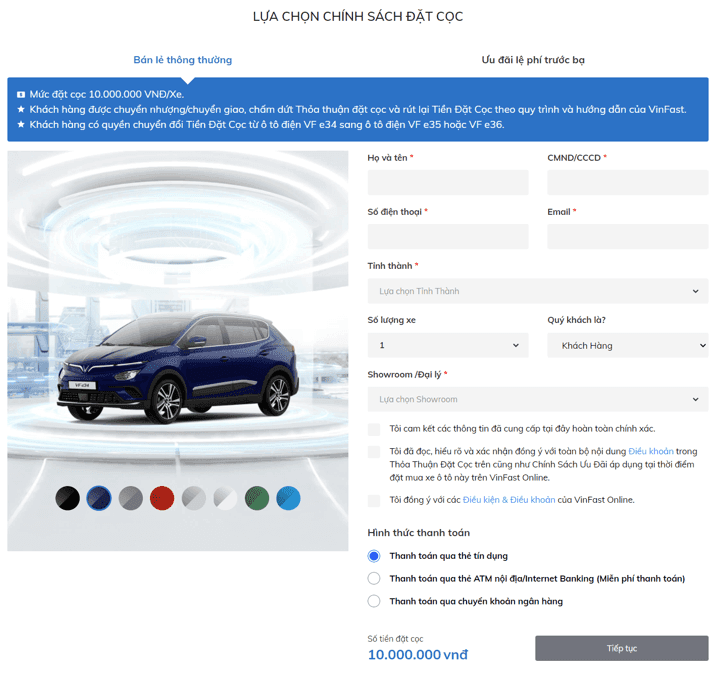Click the Số điện thoại input field

[448, 237]
